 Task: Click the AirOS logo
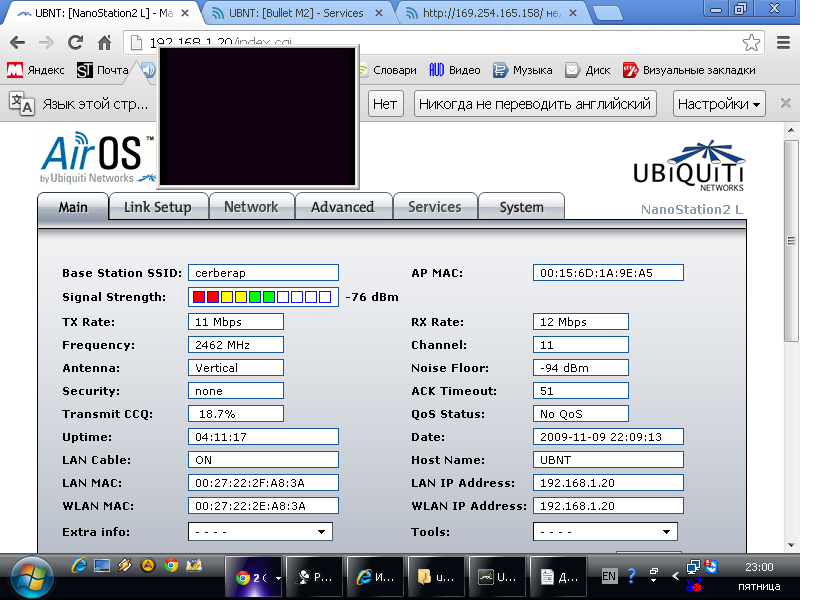tap(98, 157)
